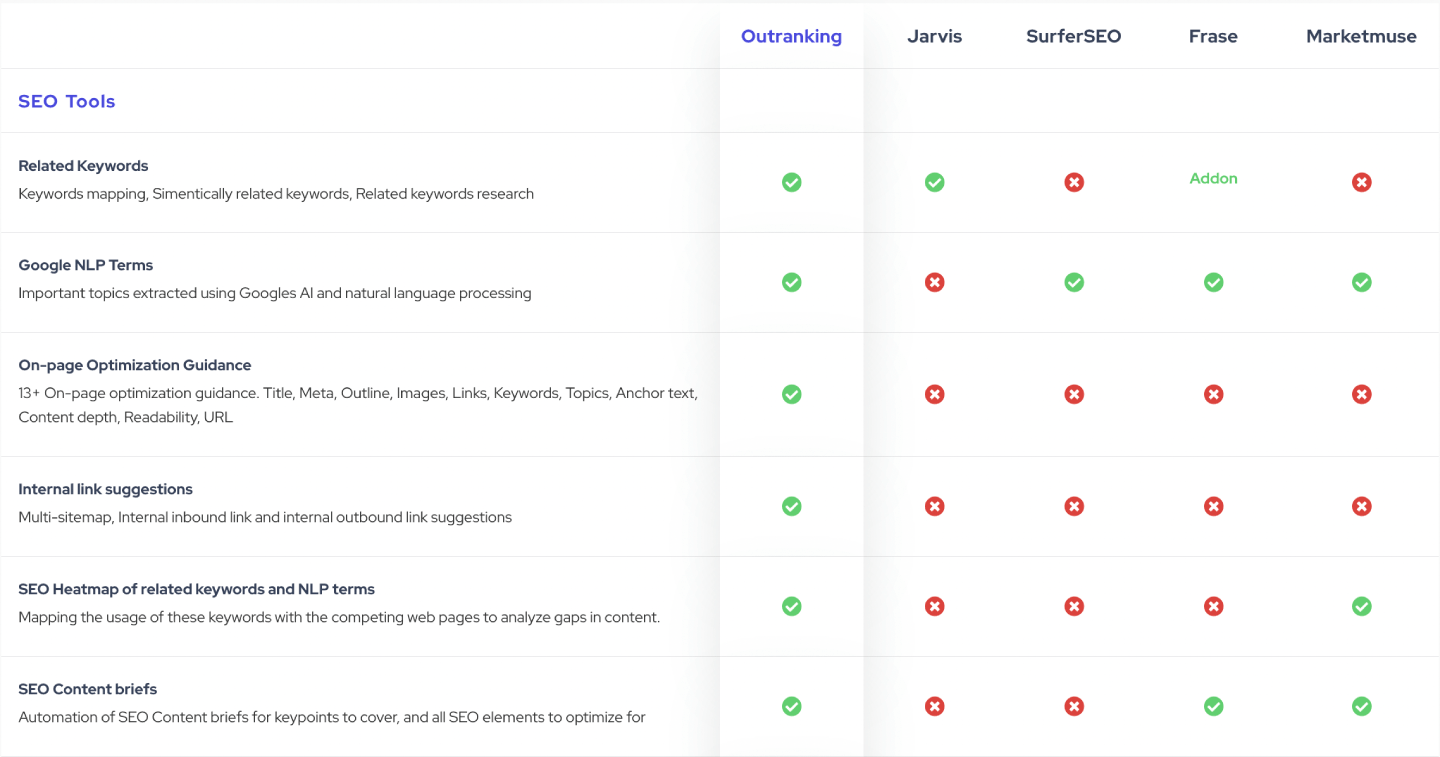Click Marketmuse's red X for Internal link suggestions

pos(1361,506)
